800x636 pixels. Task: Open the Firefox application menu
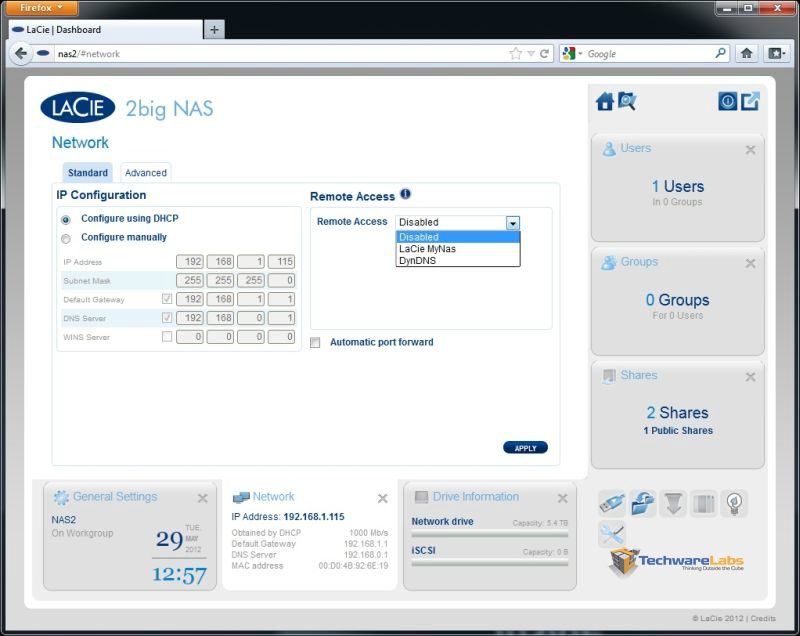point(42,8)
